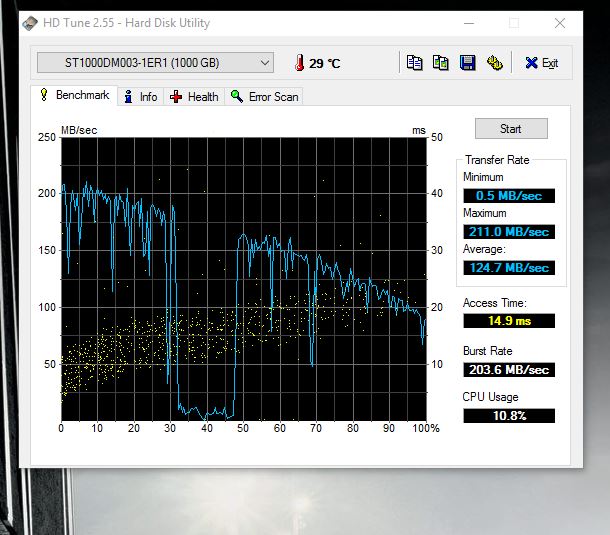Viewport: 610px width, 535px height.
Task: Click the benchmark graph area
Action: 244,279
